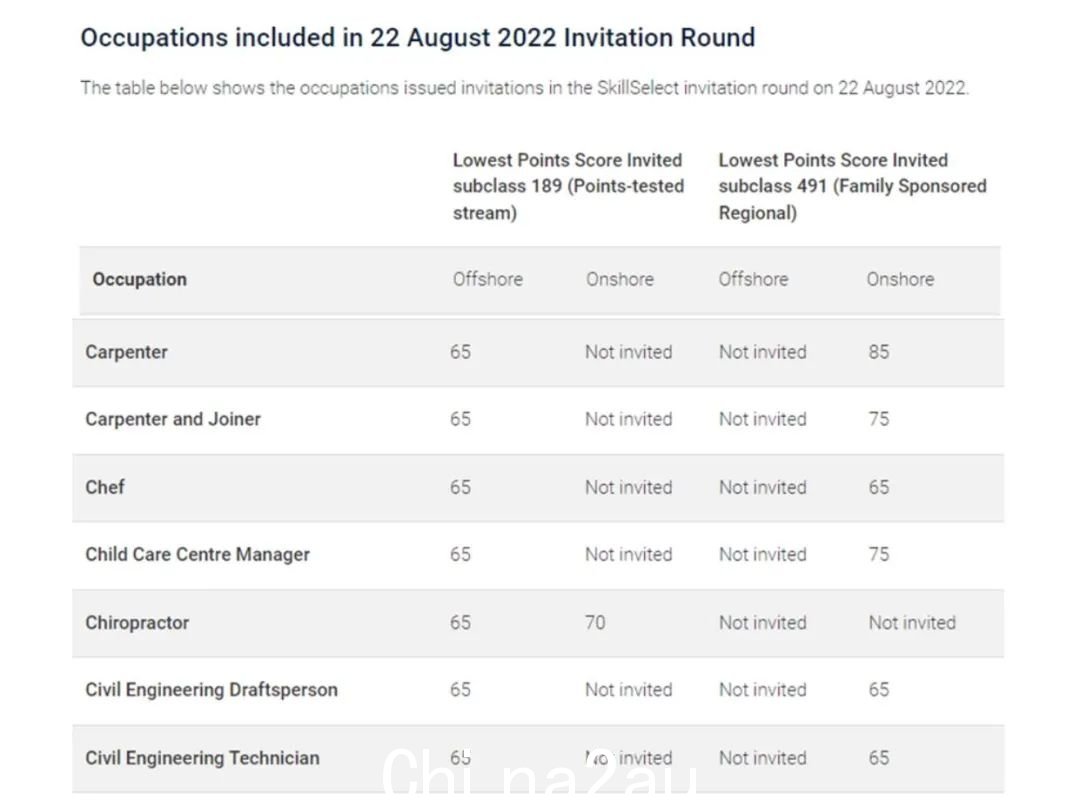
Task: Click Carpenter's 491 onshore score of 85
Action: [x=879, y=352]
